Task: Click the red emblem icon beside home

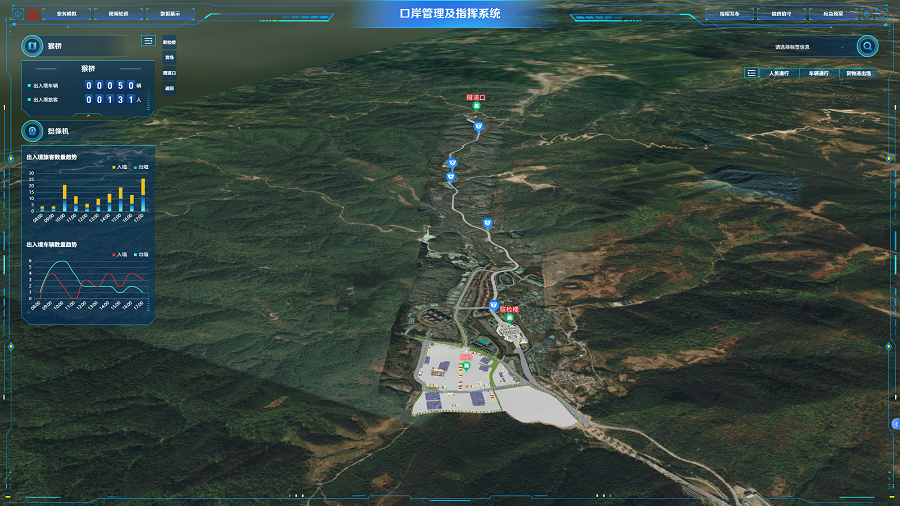Action: [x=34, y=14]
